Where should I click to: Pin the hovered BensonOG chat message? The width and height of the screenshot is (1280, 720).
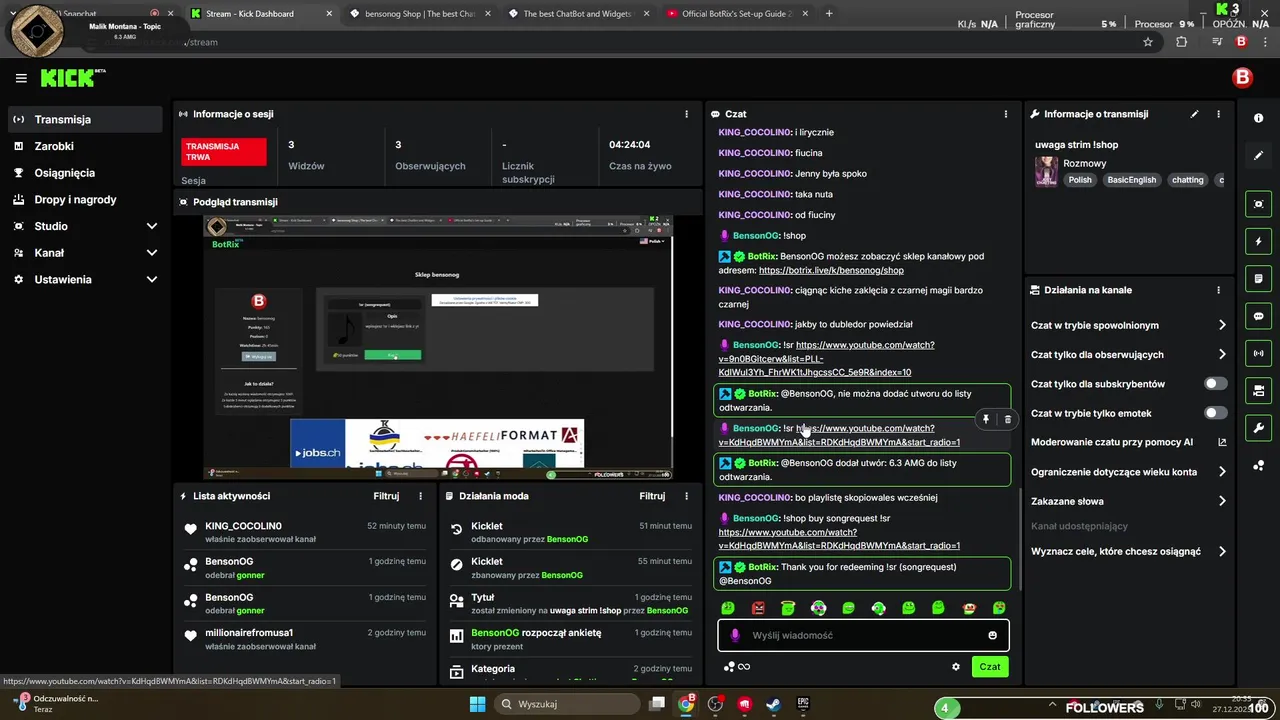(x=985, y=419)
